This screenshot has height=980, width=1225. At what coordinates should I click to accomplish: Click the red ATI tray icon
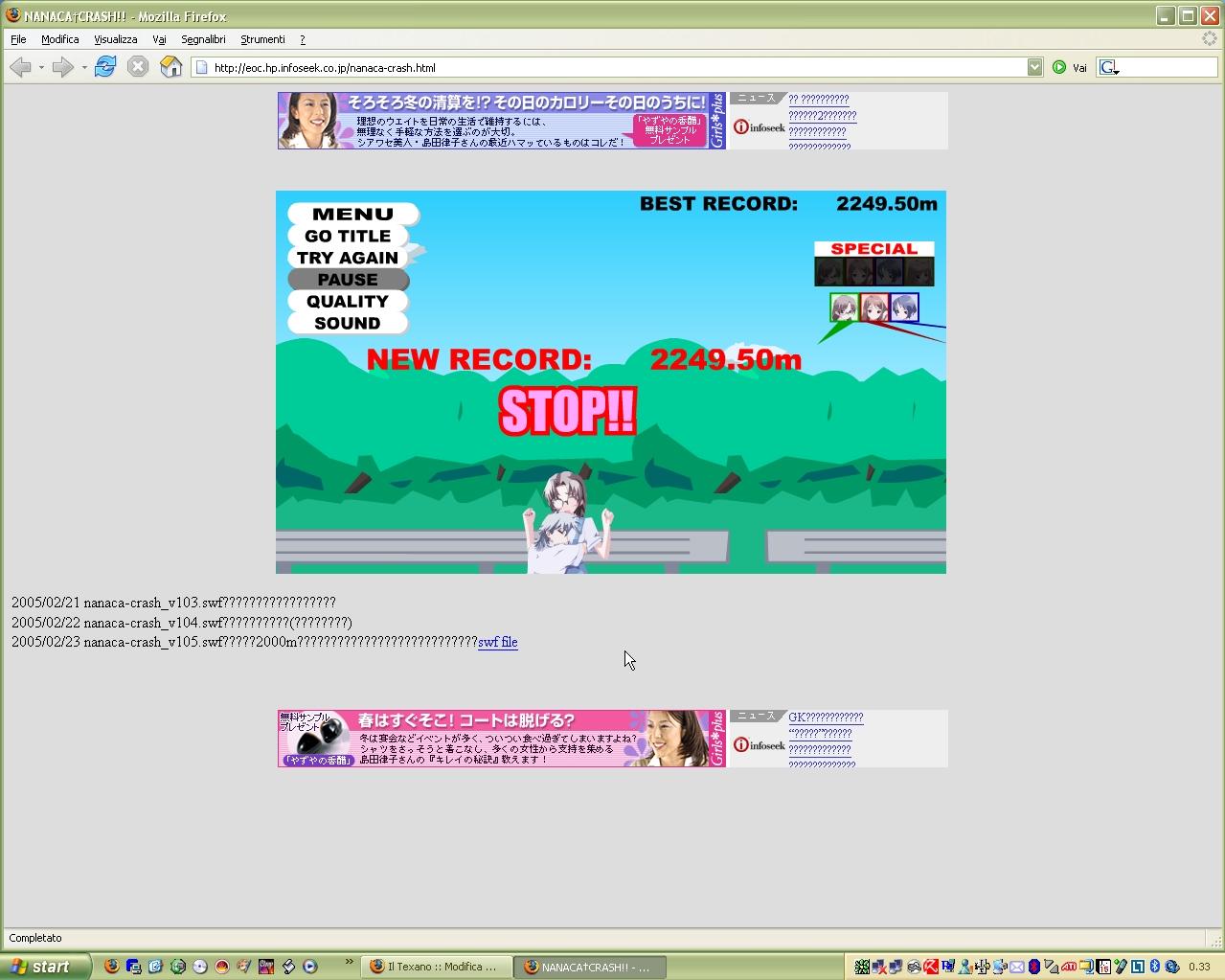(x=1069, y=967)
